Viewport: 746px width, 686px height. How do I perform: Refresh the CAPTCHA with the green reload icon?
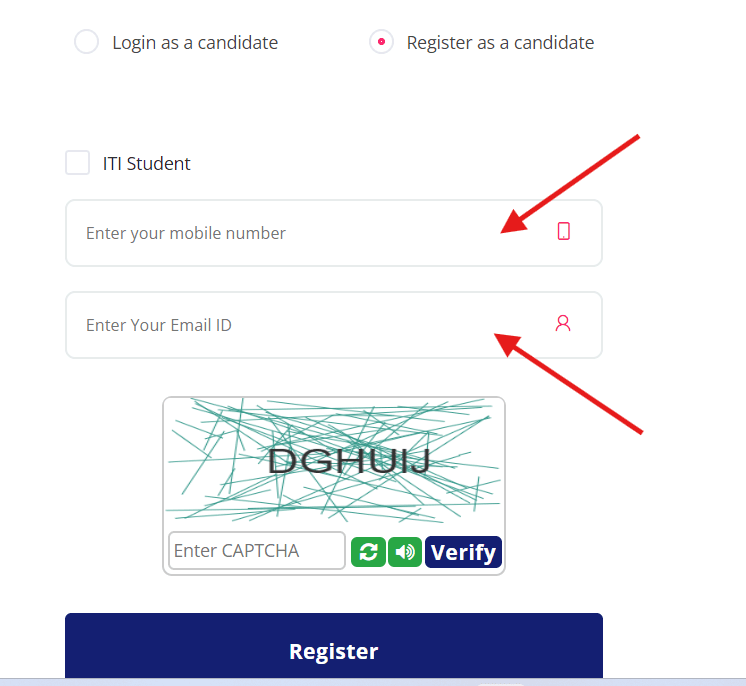point(368,552)
